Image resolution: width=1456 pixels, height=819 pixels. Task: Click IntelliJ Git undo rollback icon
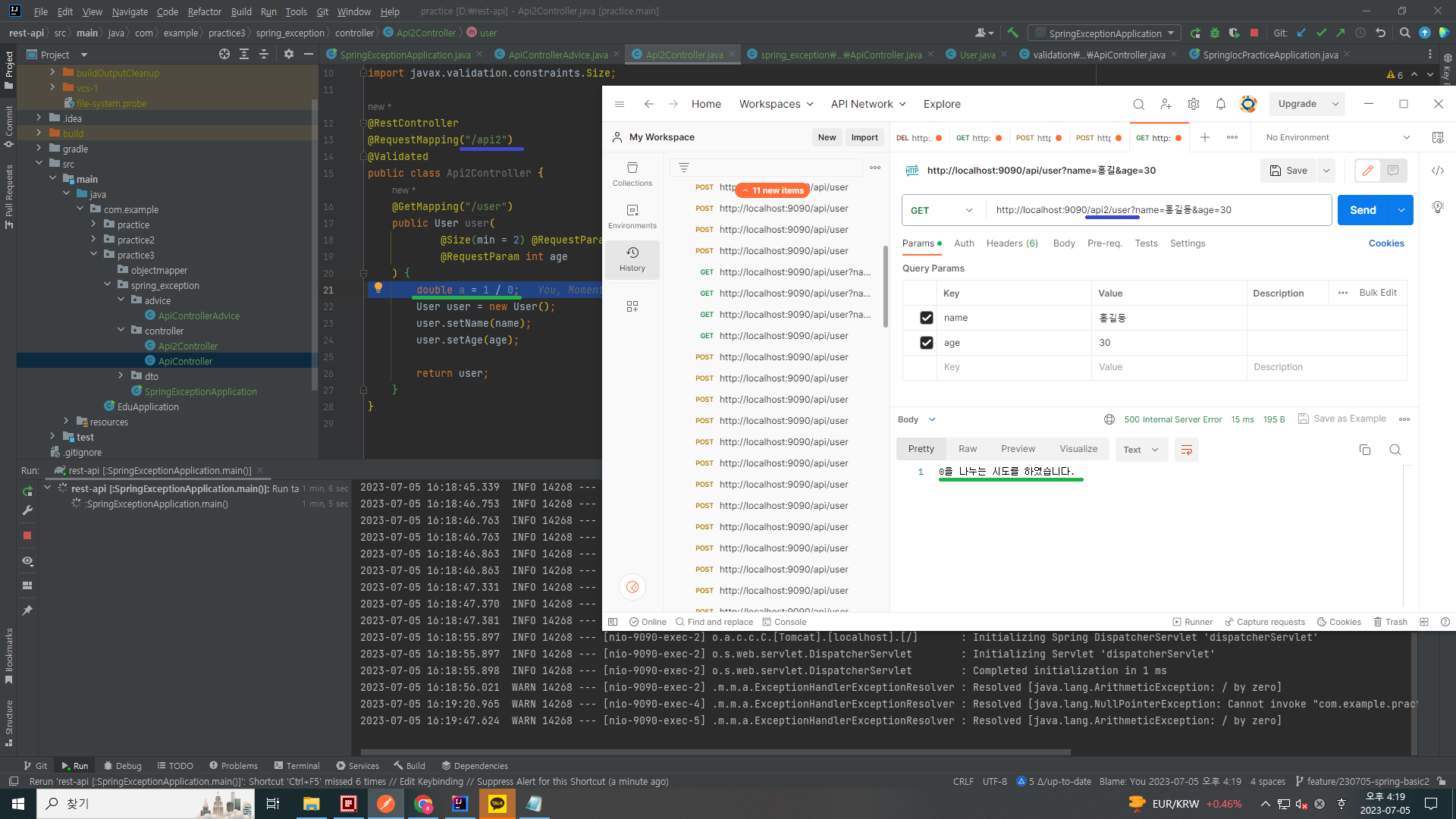click(x=1381, y=33)
